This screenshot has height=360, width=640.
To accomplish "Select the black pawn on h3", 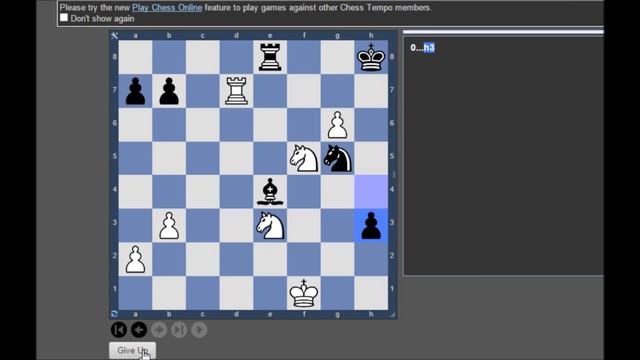I will pos(371,225).
